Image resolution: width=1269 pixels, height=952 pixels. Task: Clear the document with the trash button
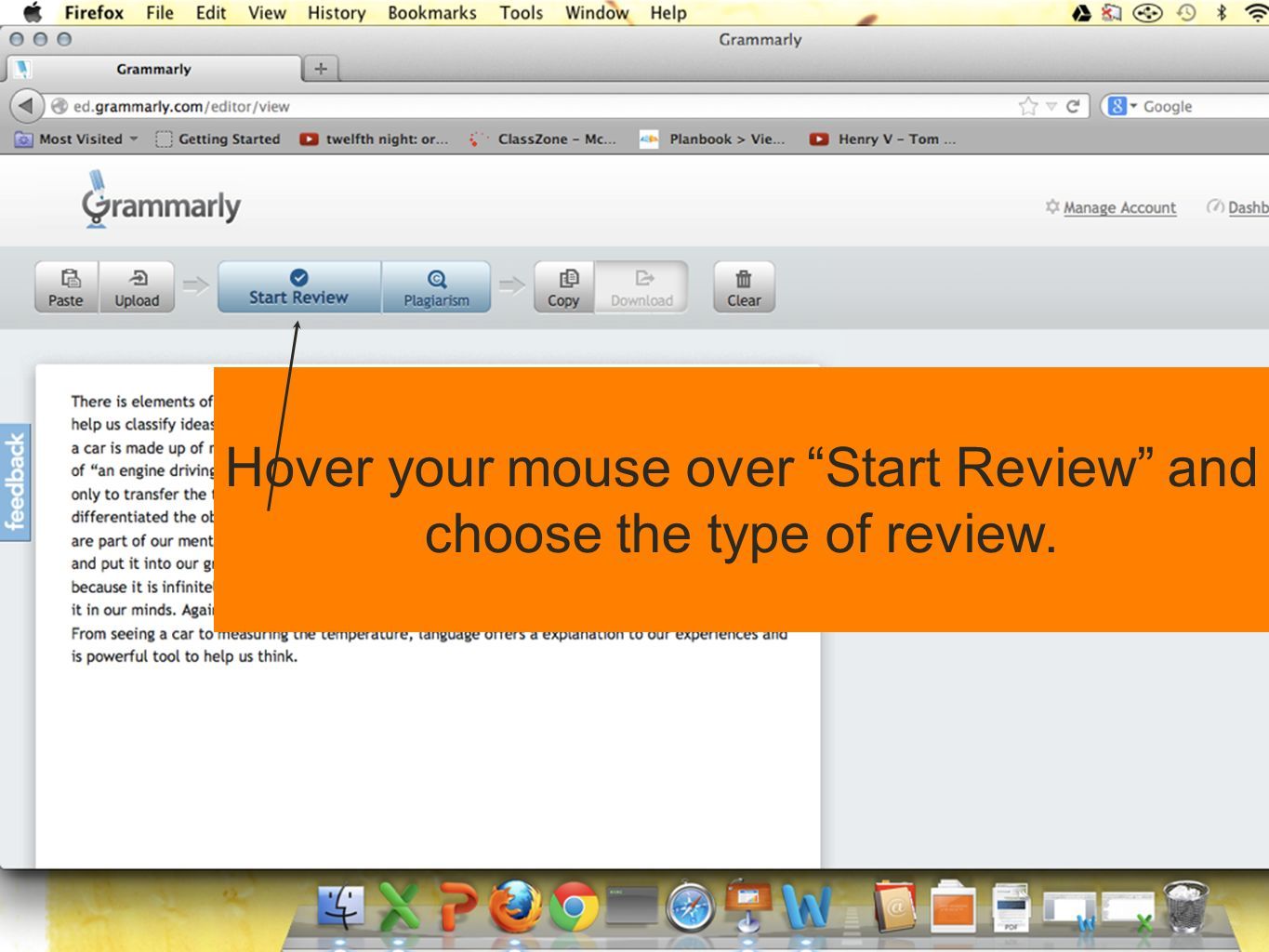744,287
